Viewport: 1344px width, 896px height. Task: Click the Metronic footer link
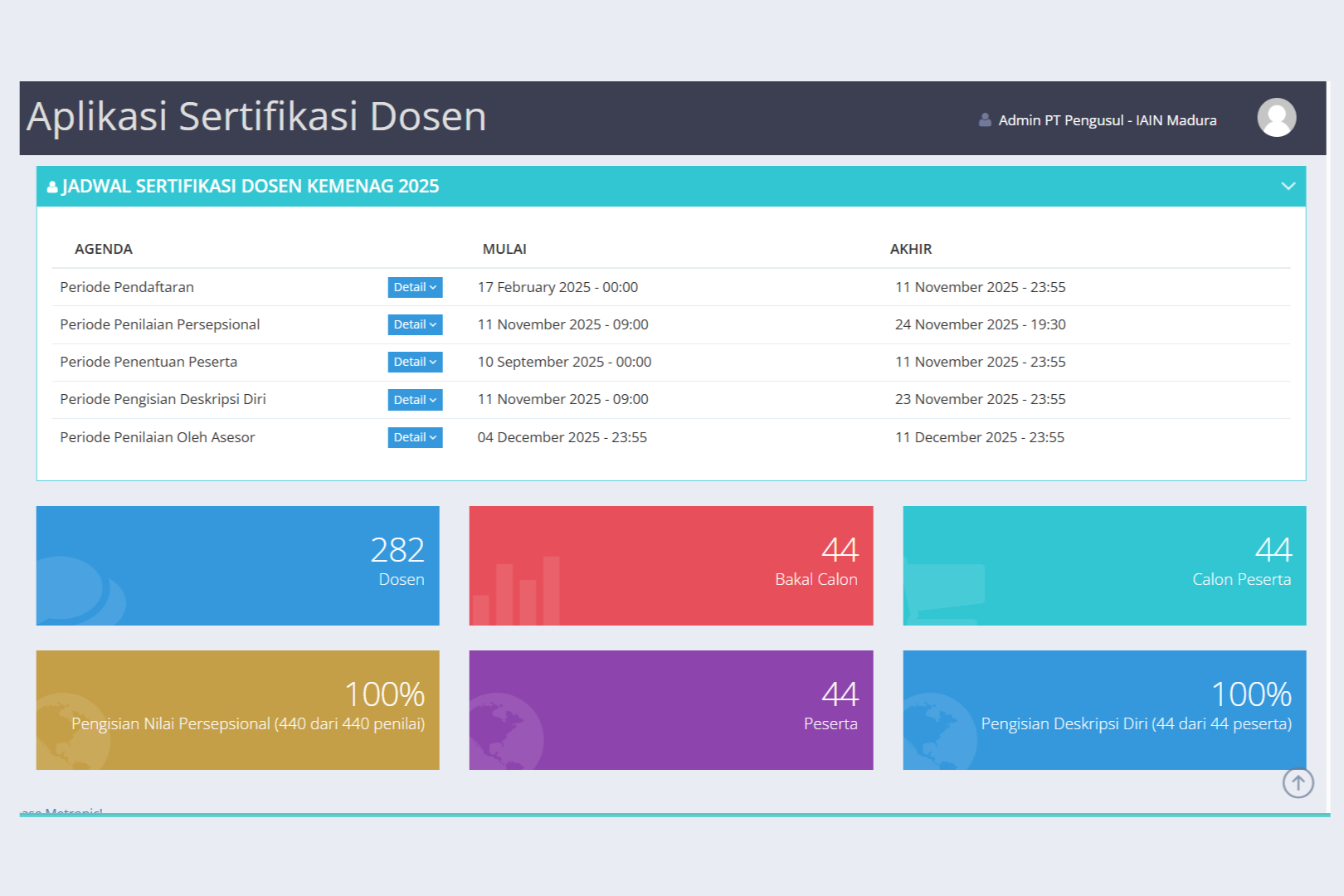[x=63, y=811]
